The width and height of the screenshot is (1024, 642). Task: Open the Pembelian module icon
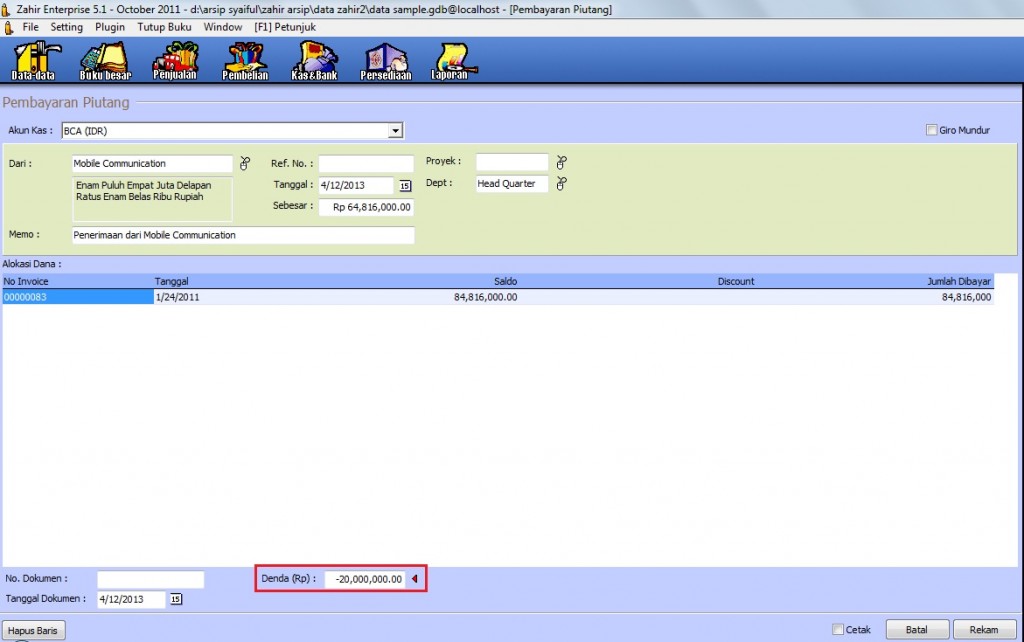click(x=245, y=60)
